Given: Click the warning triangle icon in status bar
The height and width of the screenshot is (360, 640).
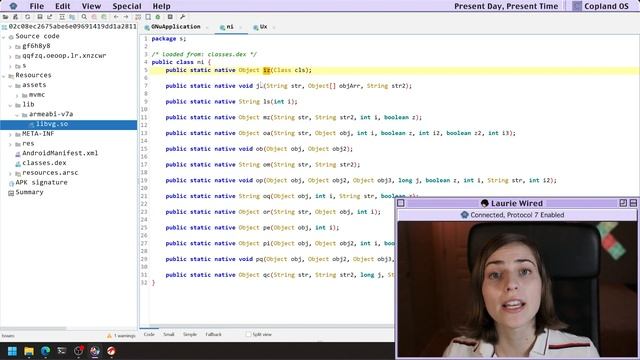Looking at the screenshot, I should tap(109, 336).
